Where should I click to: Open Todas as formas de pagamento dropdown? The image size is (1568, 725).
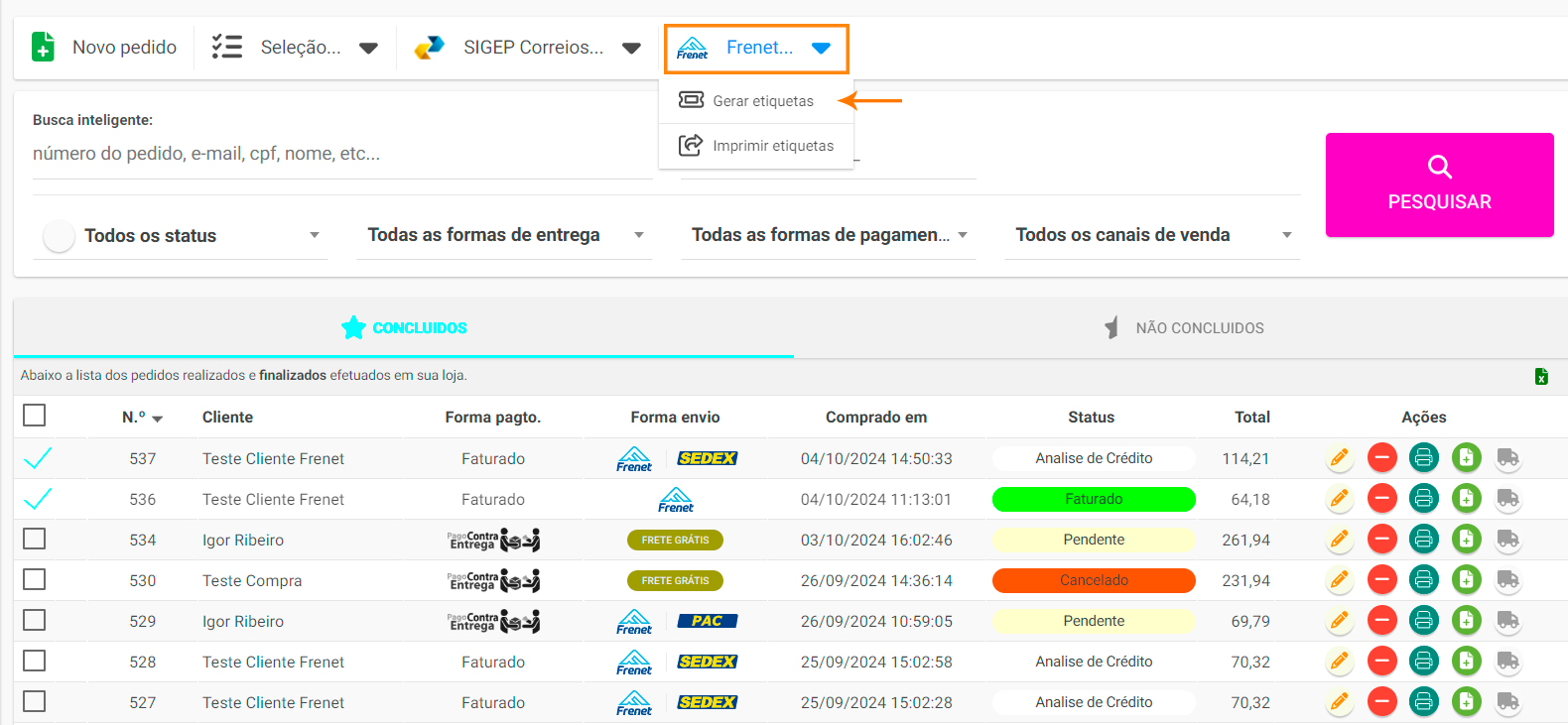coord(829,235)
